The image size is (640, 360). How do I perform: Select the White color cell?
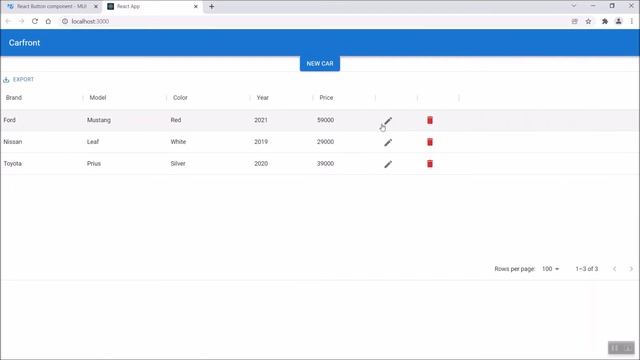click(178, 142)
